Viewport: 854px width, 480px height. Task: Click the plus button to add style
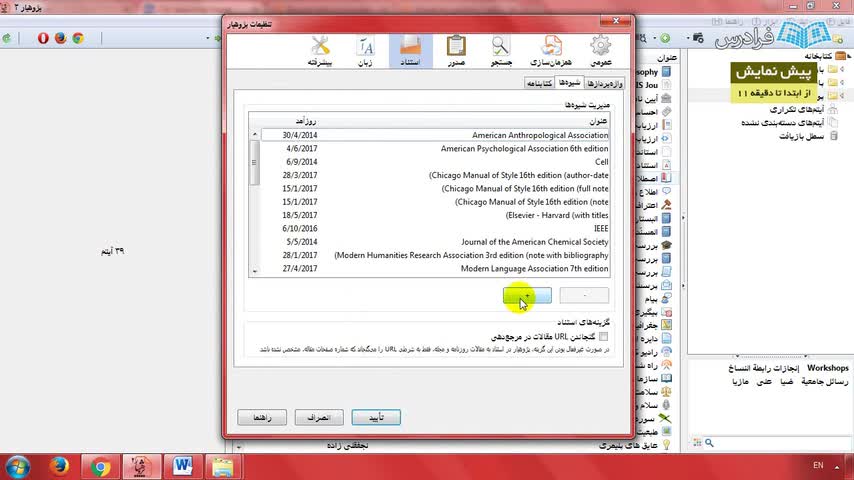point(527,295)
